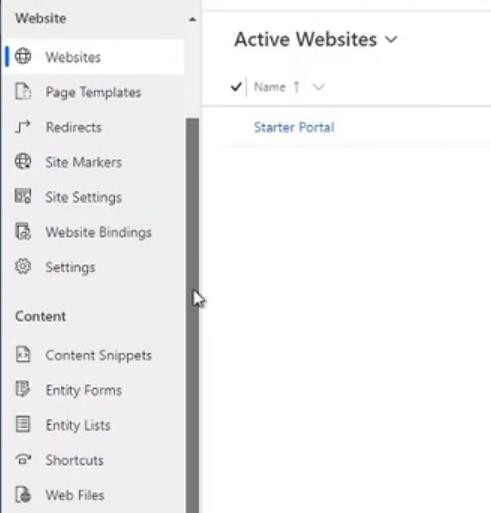Toggle the select-all checkmark in grid header
491x513 pixels.
pyautogui.click(x=236, y=87)
